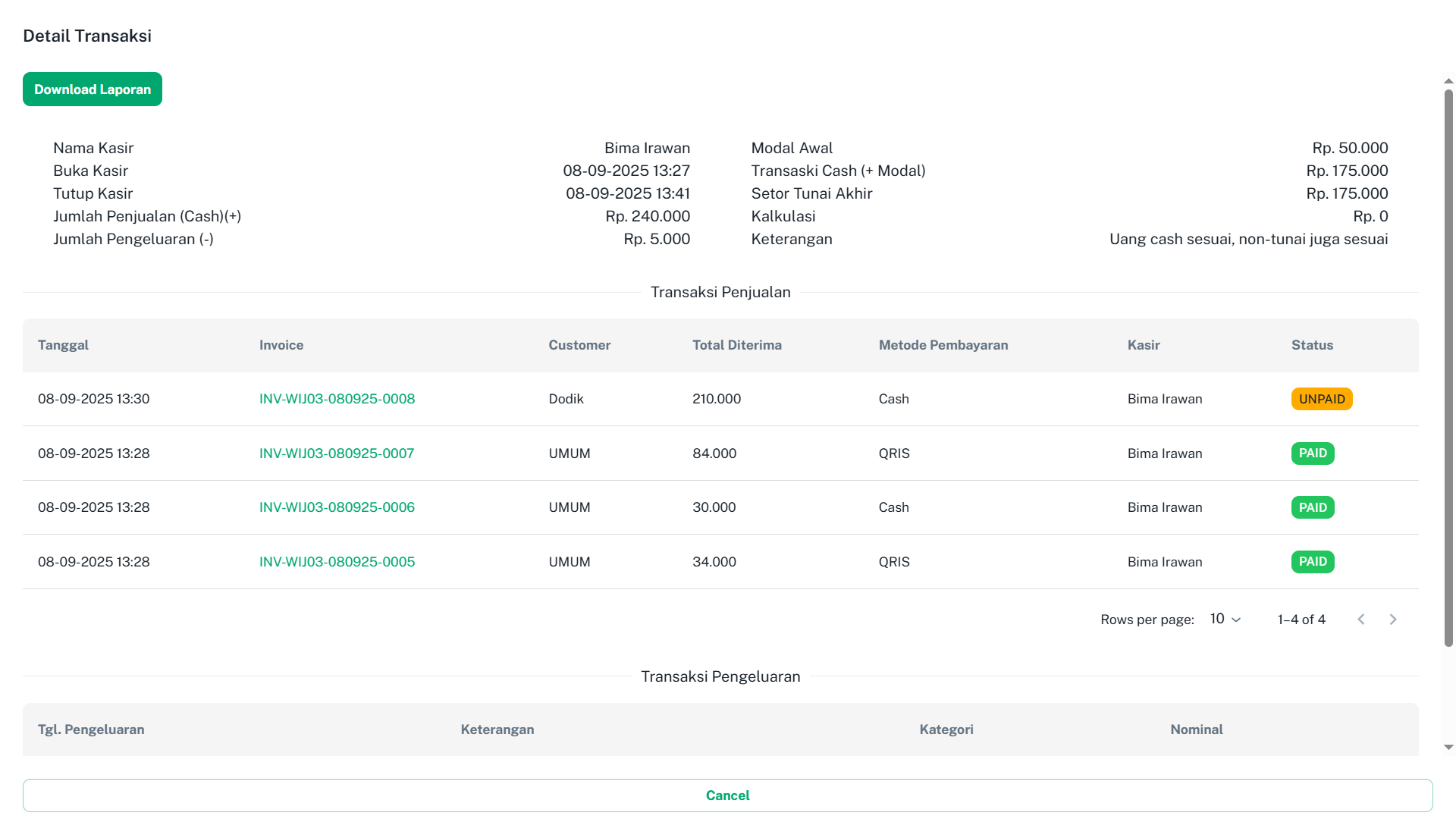Open invoice INV-WIJ03-080925-0007
The image size is (1456, 819).
point(337,453)
